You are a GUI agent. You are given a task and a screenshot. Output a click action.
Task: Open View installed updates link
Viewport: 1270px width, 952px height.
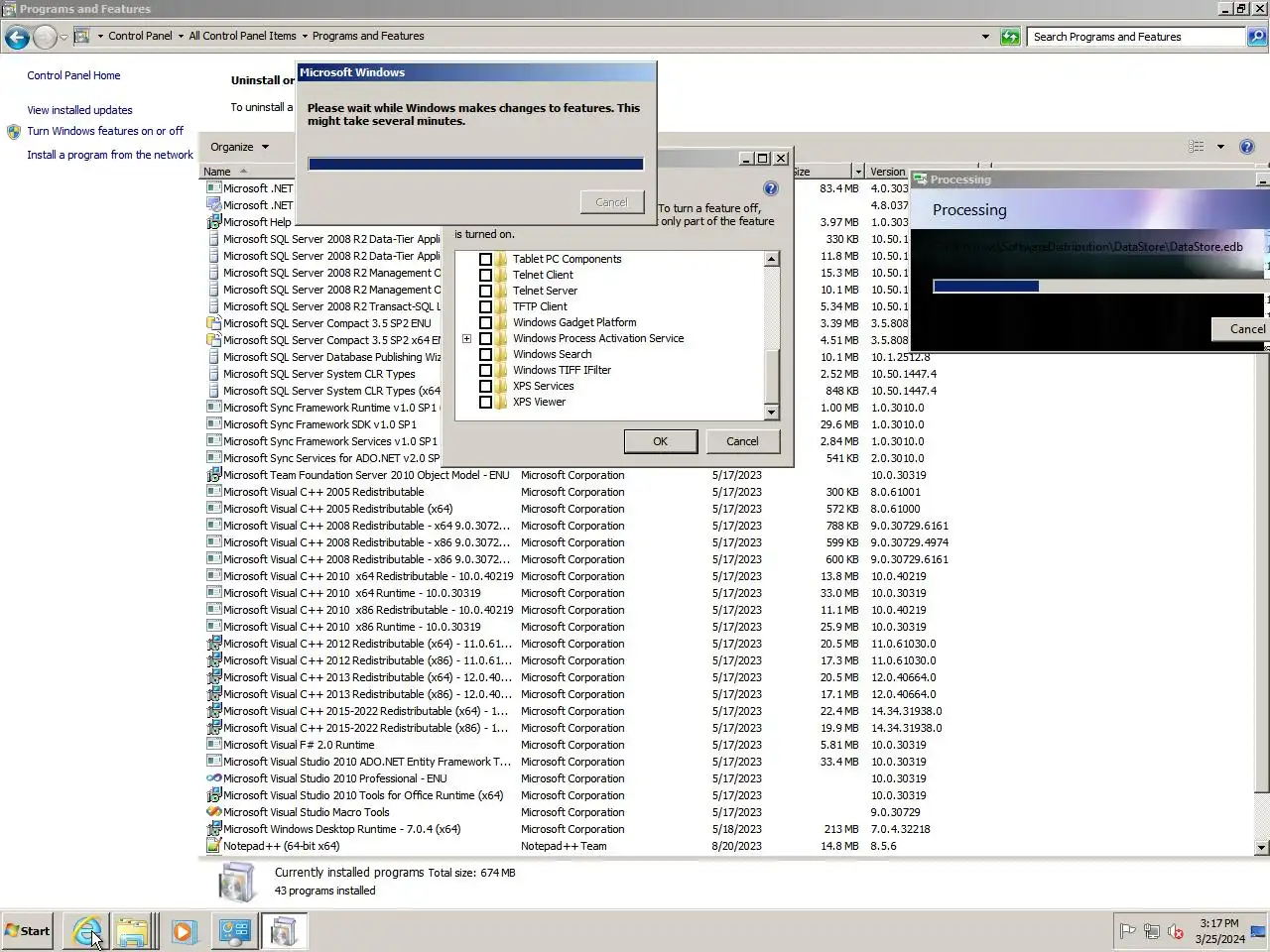(79, 110)
